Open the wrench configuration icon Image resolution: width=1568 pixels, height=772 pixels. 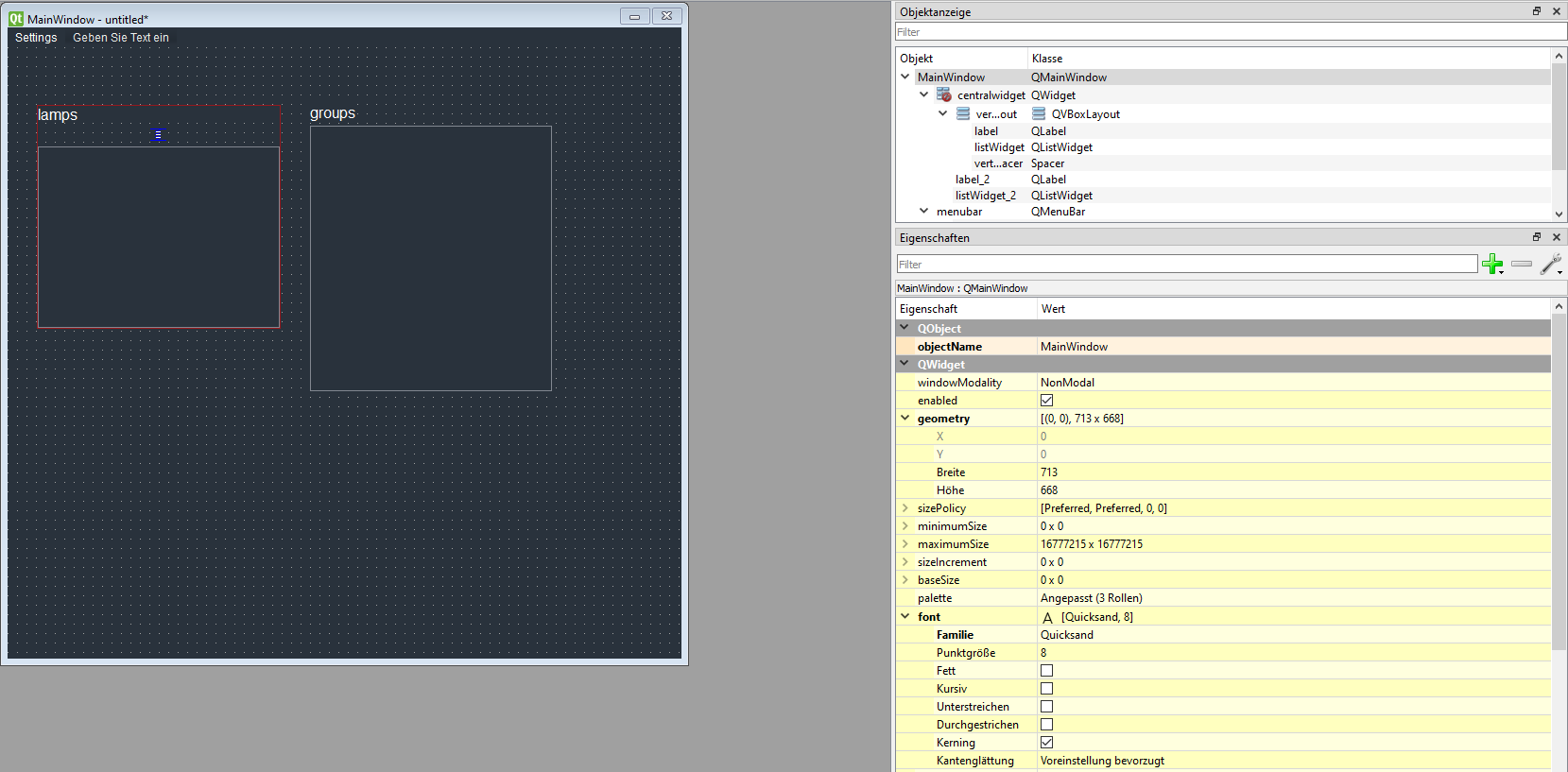1551,264
